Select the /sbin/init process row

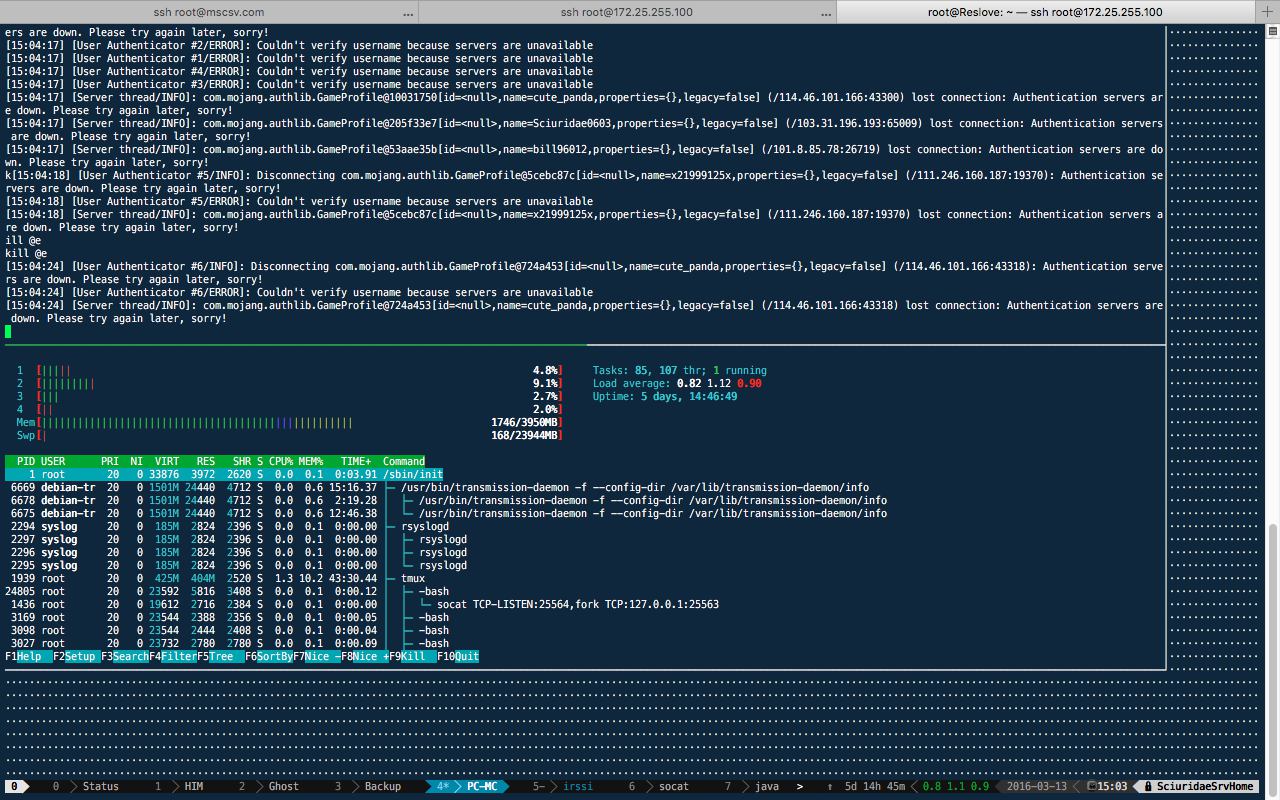tap(224, 475)
